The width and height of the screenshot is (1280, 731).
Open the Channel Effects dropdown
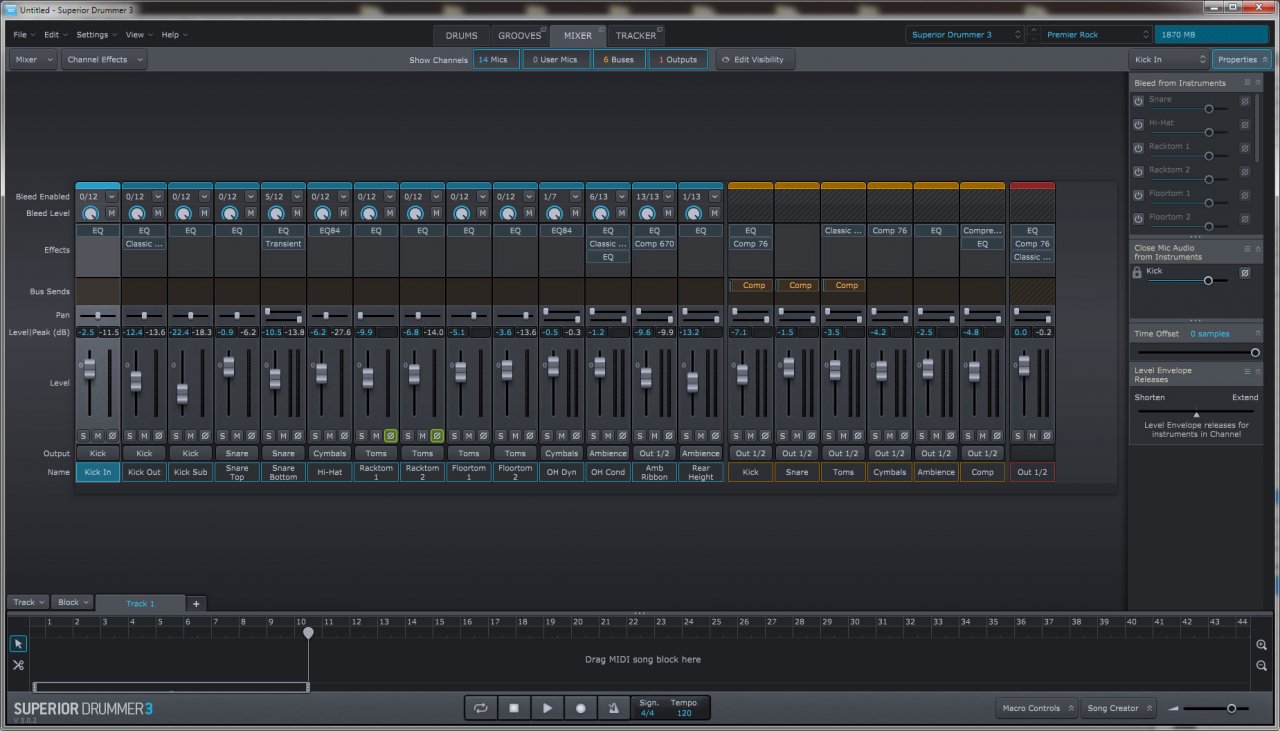(x=104, y=59)
